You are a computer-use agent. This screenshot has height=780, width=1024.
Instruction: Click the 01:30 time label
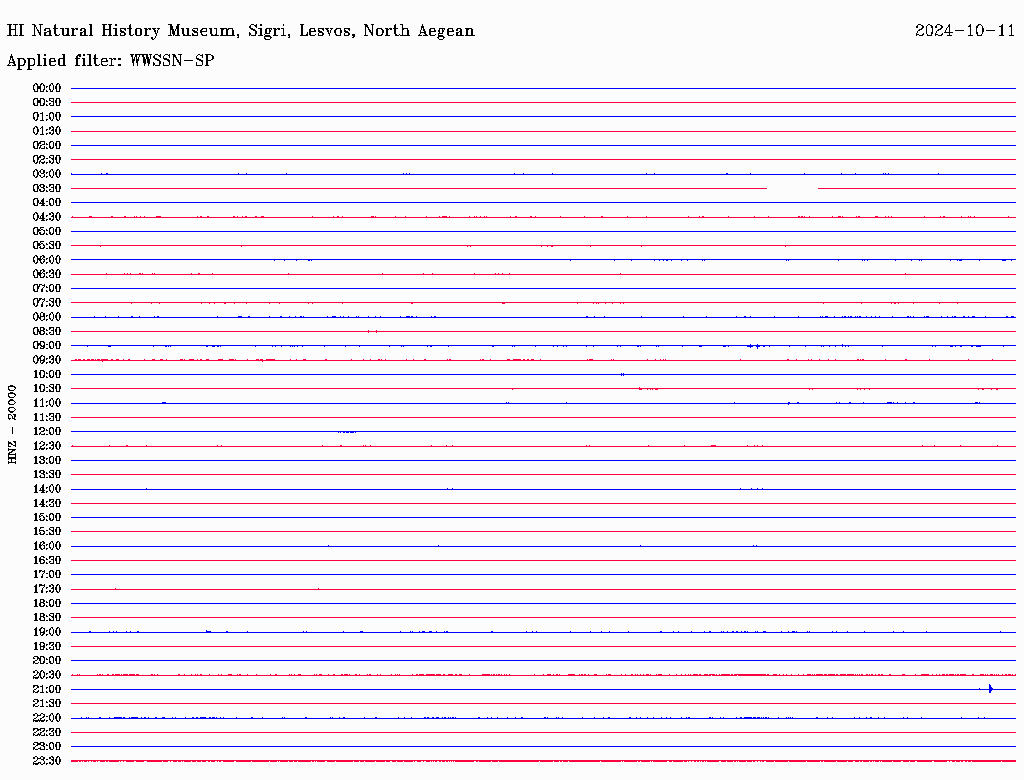[x=47, y=131]
